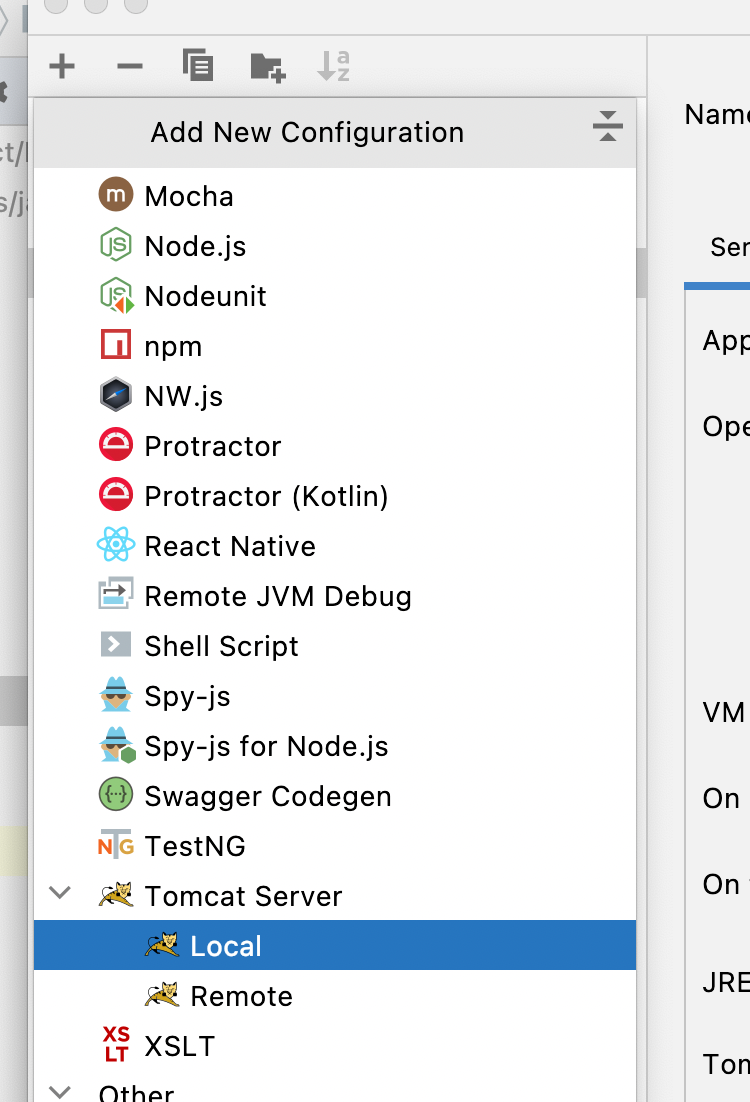Choose NW.js configuration type
The width and height of the screenshot is (750, 1102).
(x=183, y=396)
